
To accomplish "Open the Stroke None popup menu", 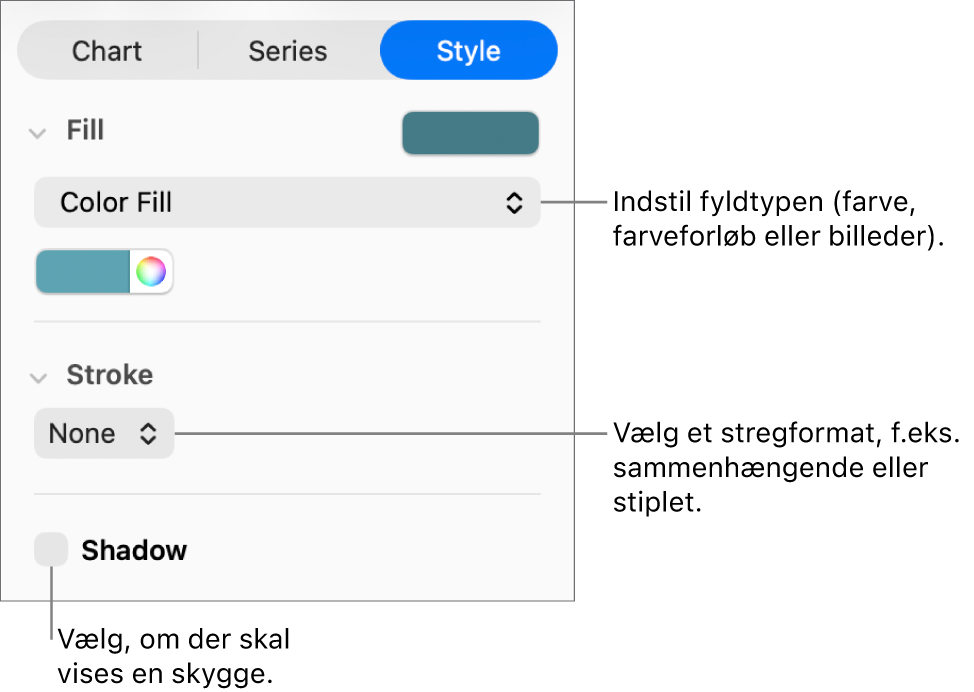I will [104, 434].
